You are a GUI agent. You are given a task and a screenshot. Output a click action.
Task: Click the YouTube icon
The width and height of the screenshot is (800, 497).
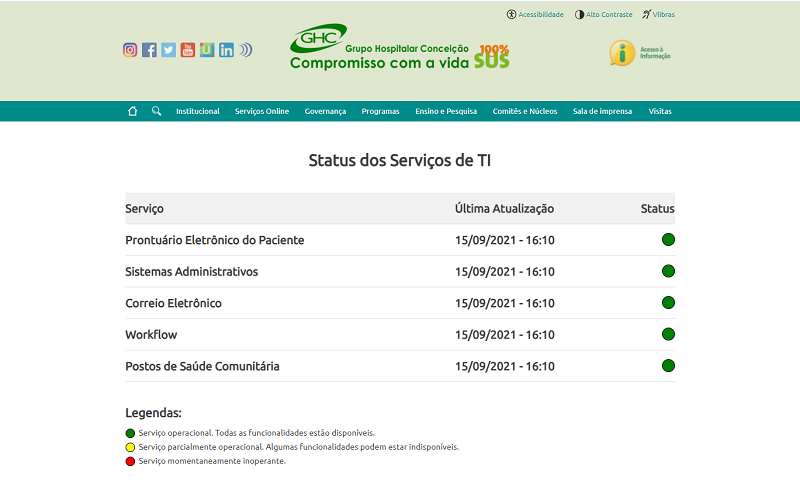[188, 50]
